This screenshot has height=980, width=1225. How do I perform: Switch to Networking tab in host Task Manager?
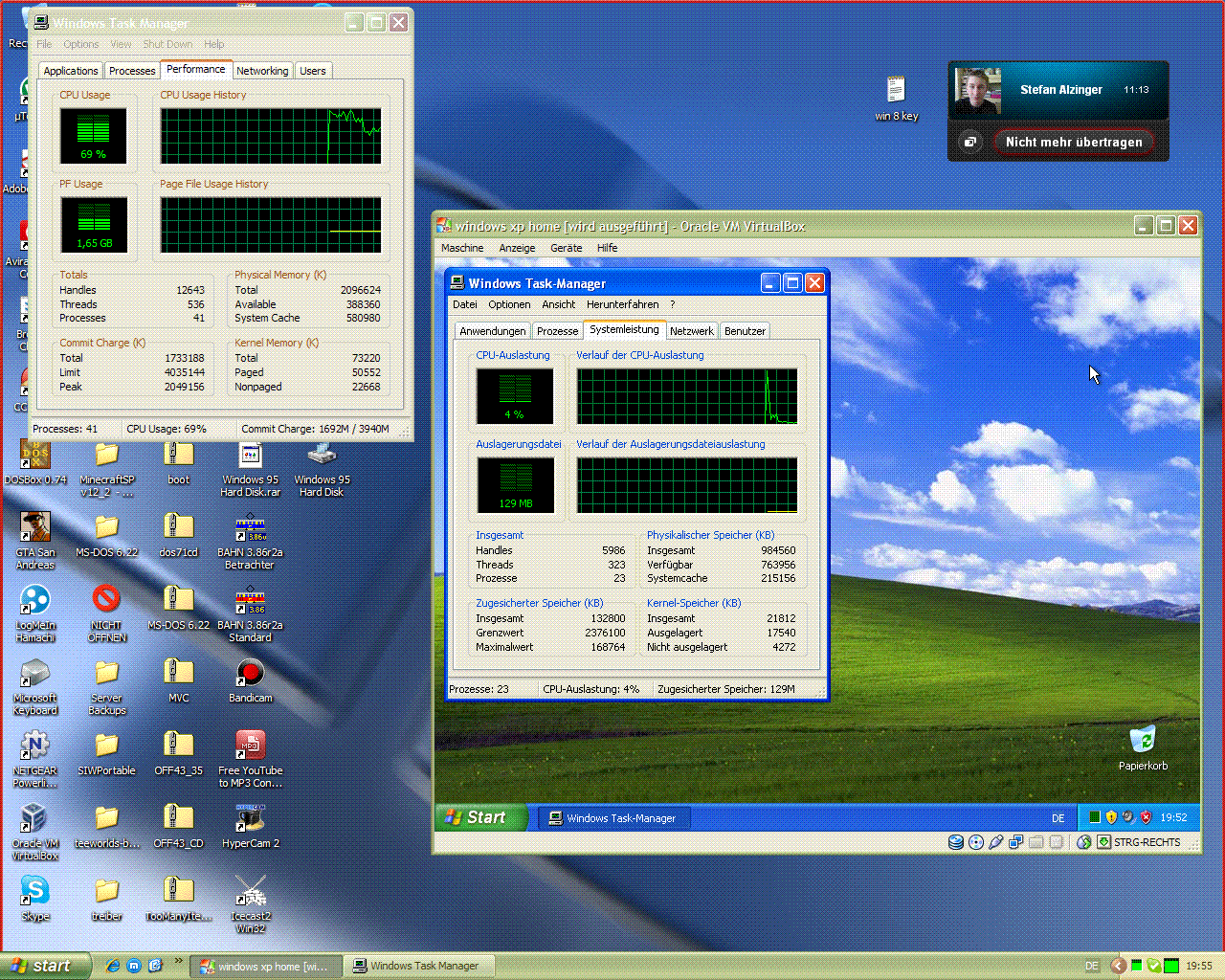coord(262,71)
